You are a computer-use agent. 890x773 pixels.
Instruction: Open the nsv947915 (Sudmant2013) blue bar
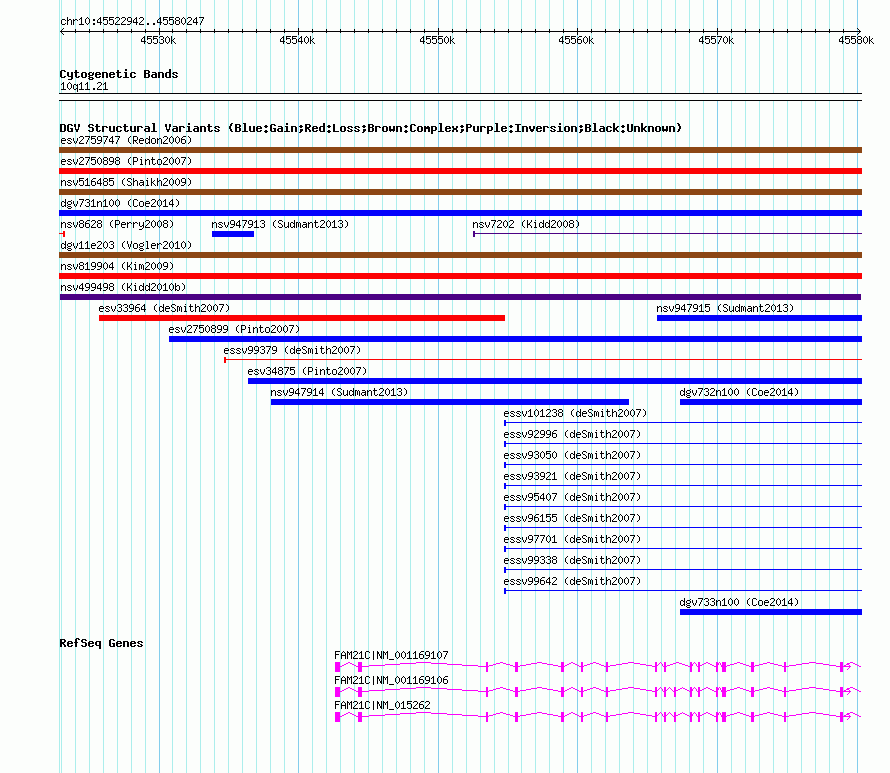point(759,318)
